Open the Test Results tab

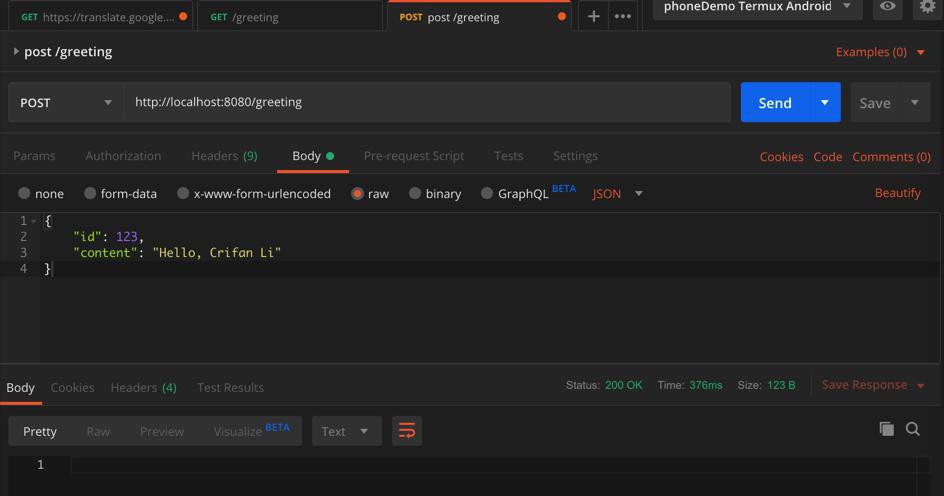pyautogui.click(x=231, y=388)
